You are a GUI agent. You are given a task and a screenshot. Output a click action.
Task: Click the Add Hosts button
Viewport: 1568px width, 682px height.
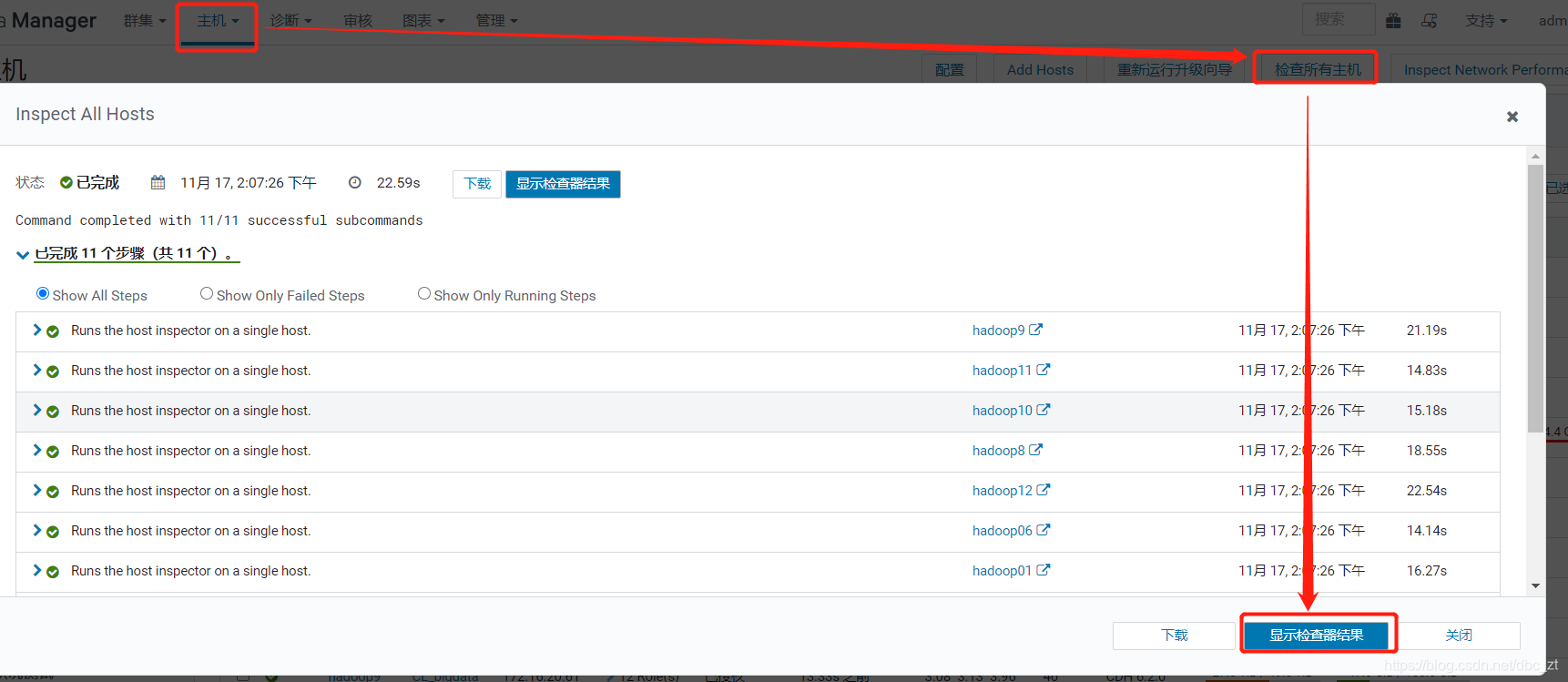pyautogui.click(x=1040, y=69)
